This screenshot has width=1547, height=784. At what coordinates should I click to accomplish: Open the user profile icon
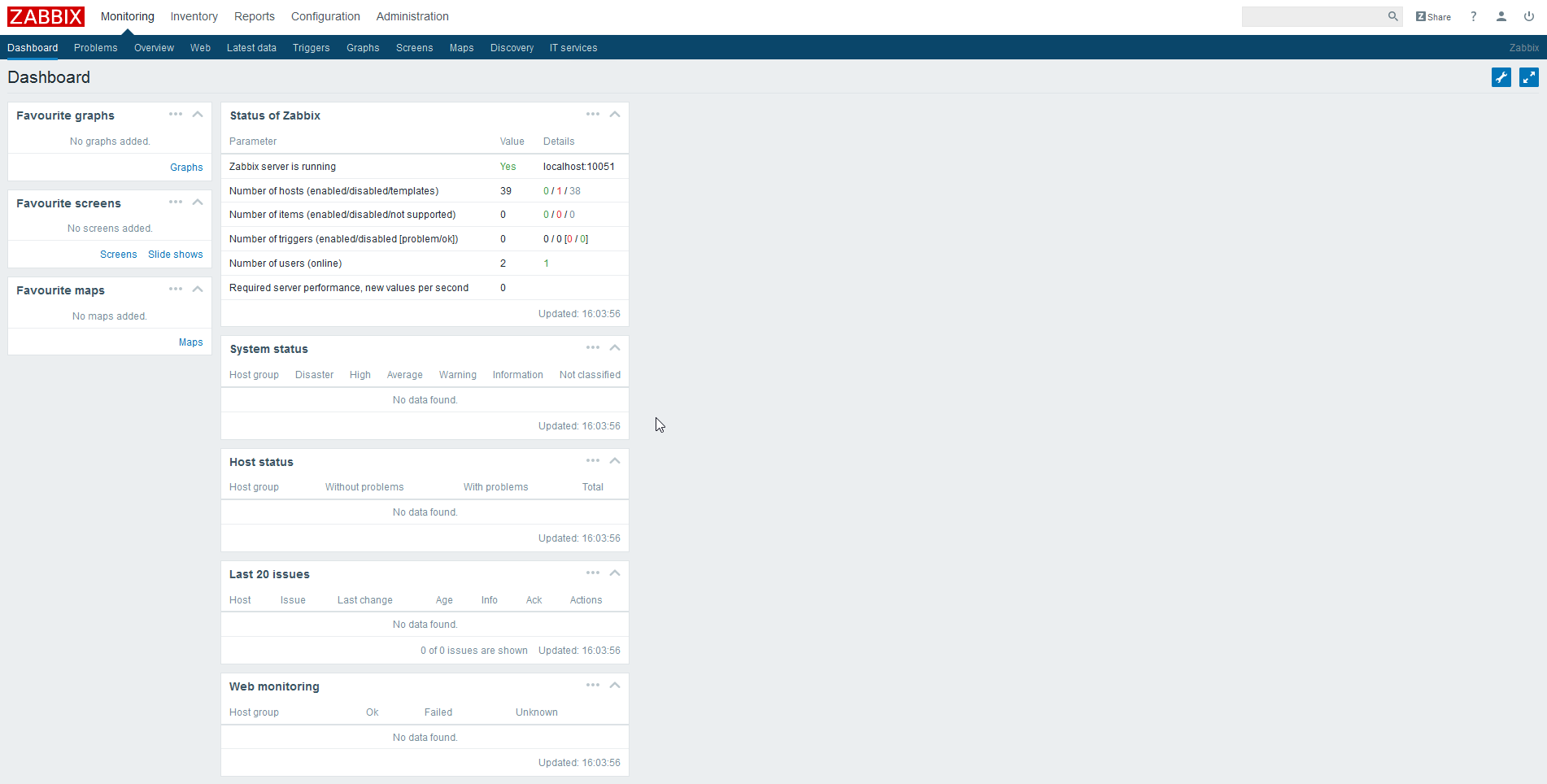point(1501,16)
